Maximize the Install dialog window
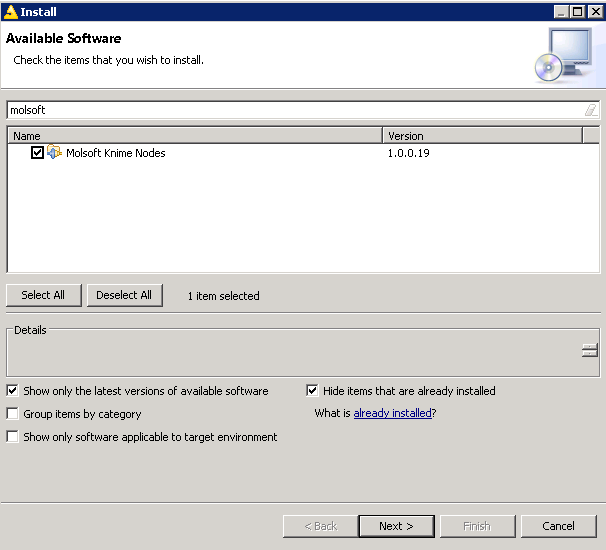 578,11
